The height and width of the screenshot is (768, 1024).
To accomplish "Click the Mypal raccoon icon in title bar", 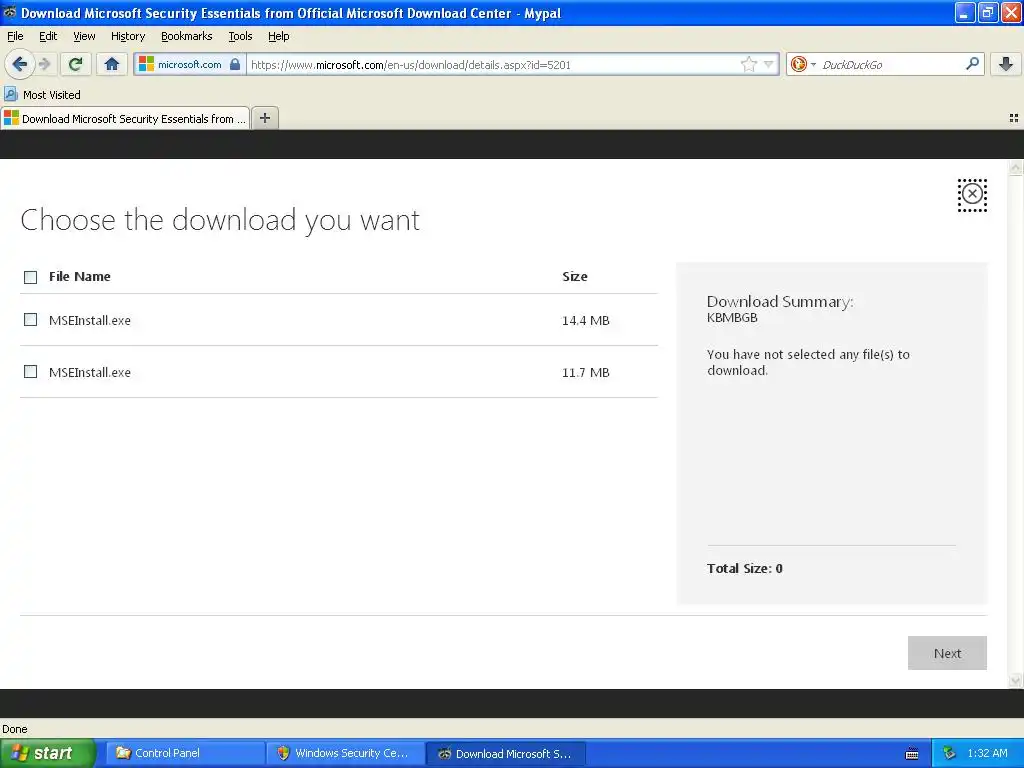I will [x=9, y=12].
